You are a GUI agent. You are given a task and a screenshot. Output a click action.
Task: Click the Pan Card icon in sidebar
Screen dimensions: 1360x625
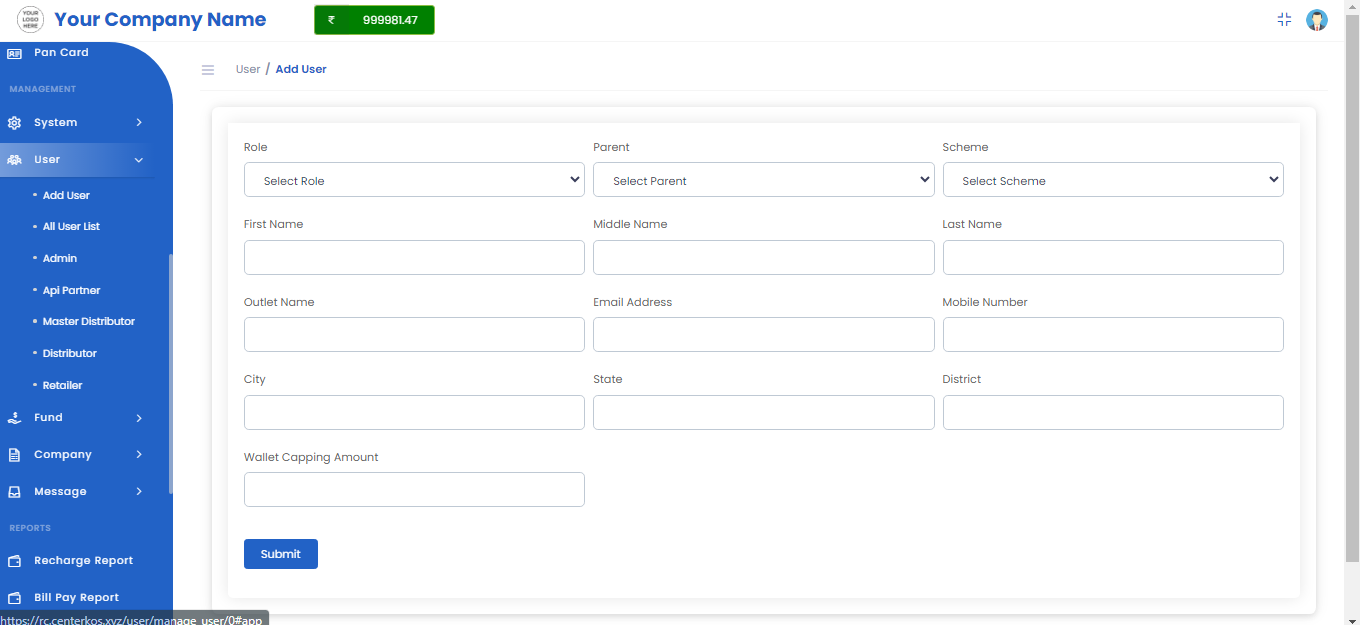[x=14, y=53]
